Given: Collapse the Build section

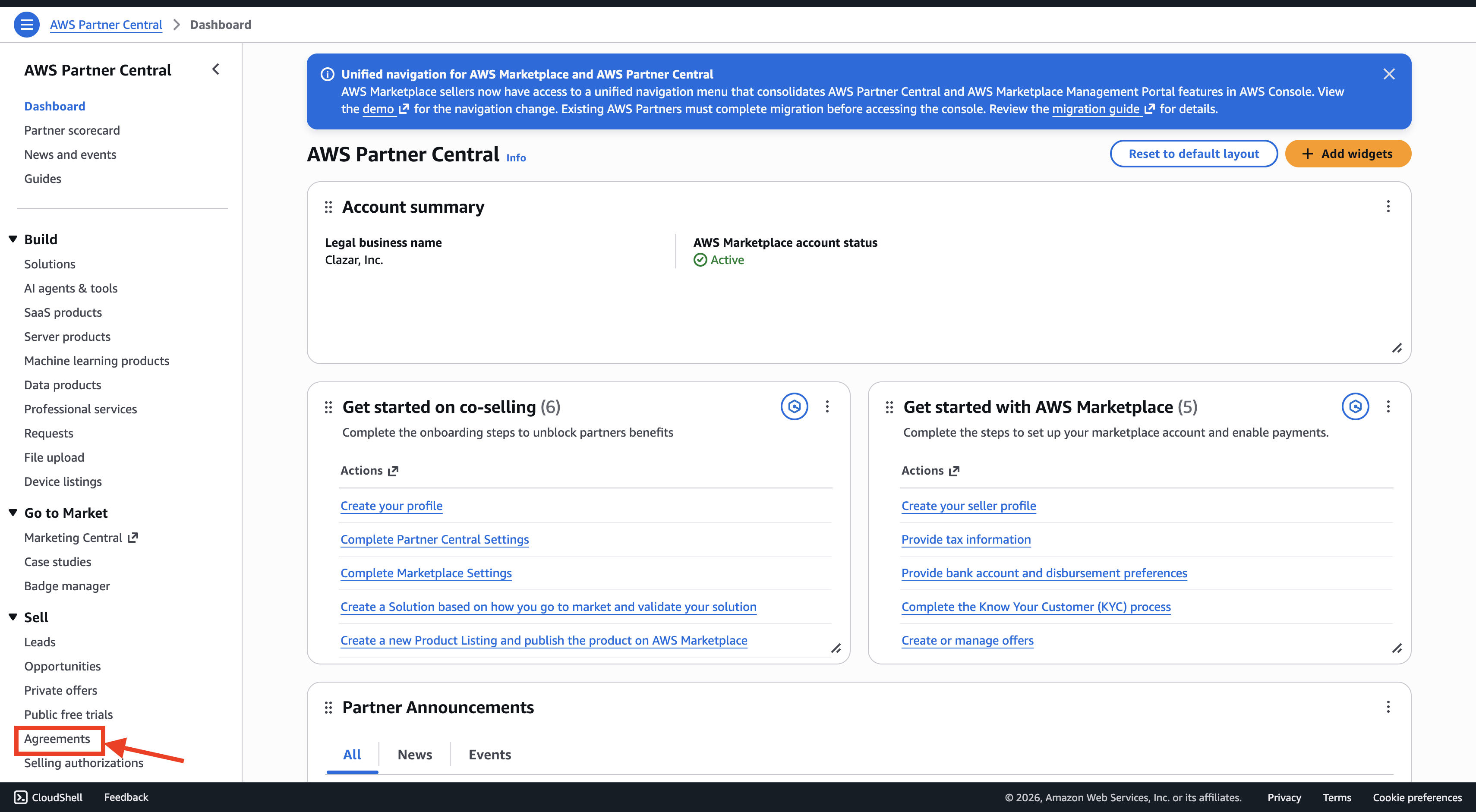Looking at the screenshot, I should (13, 239).
